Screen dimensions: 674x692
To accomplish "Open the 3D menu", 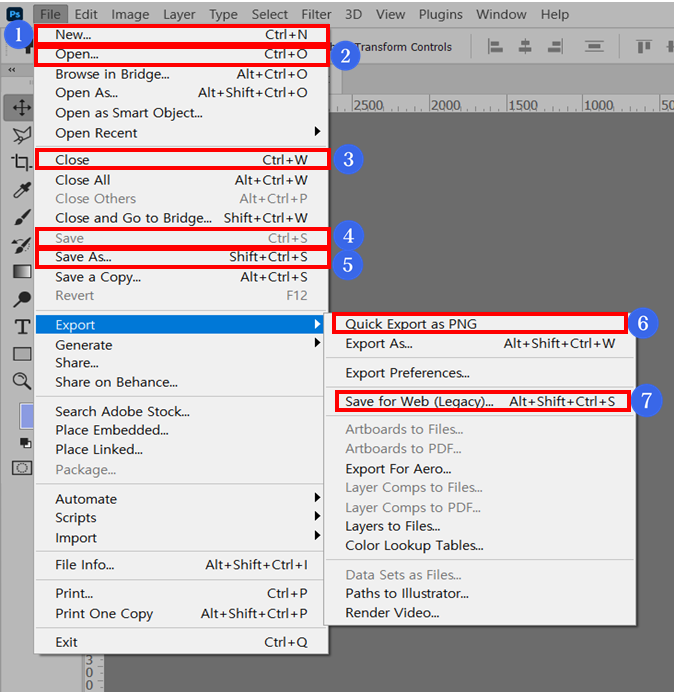I will click(x=353, y=15).
